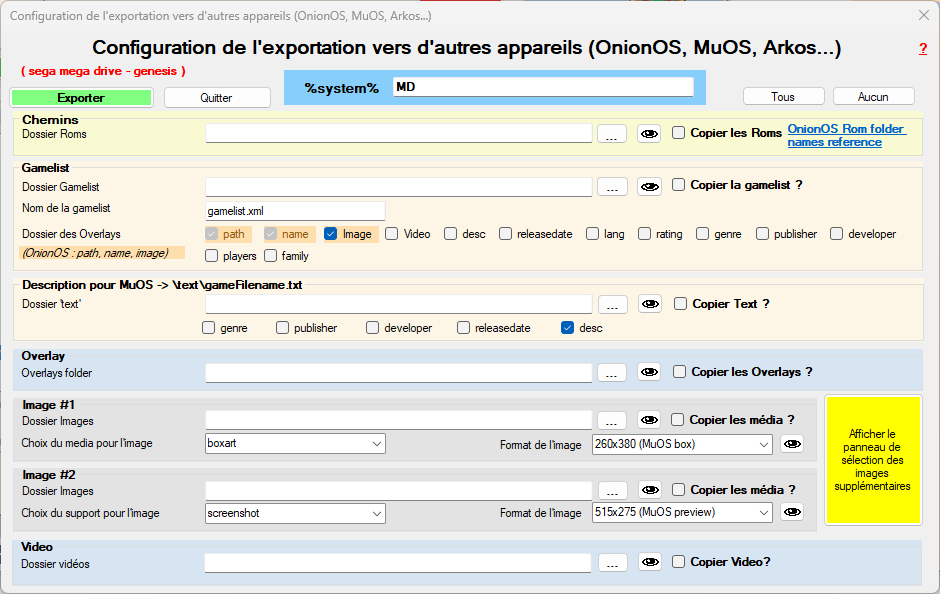Click the eye icon for Overlays folder
The height and width of the screenshot is (594, 940).
(649, 372)
